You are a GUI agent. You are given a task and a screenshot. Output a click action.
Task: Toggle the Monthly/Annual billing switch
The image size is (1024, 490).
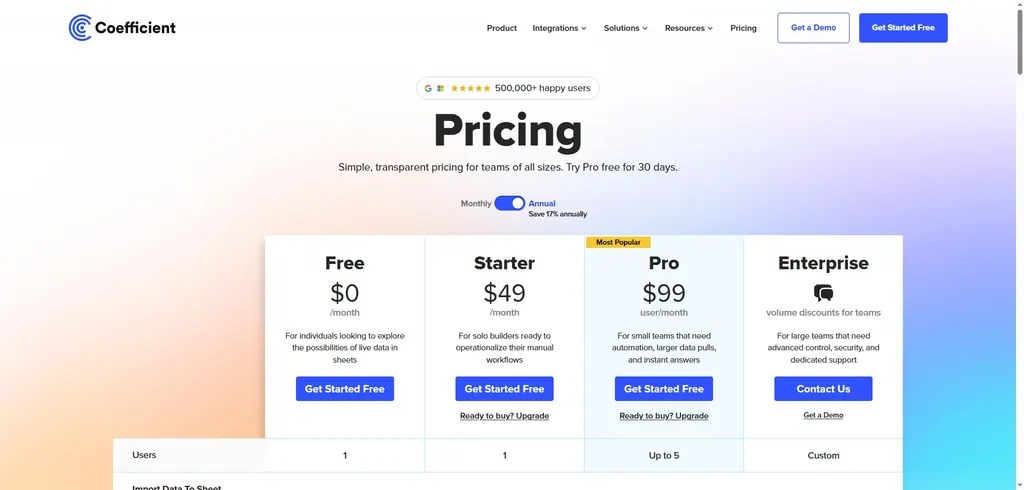pos(510,203)
